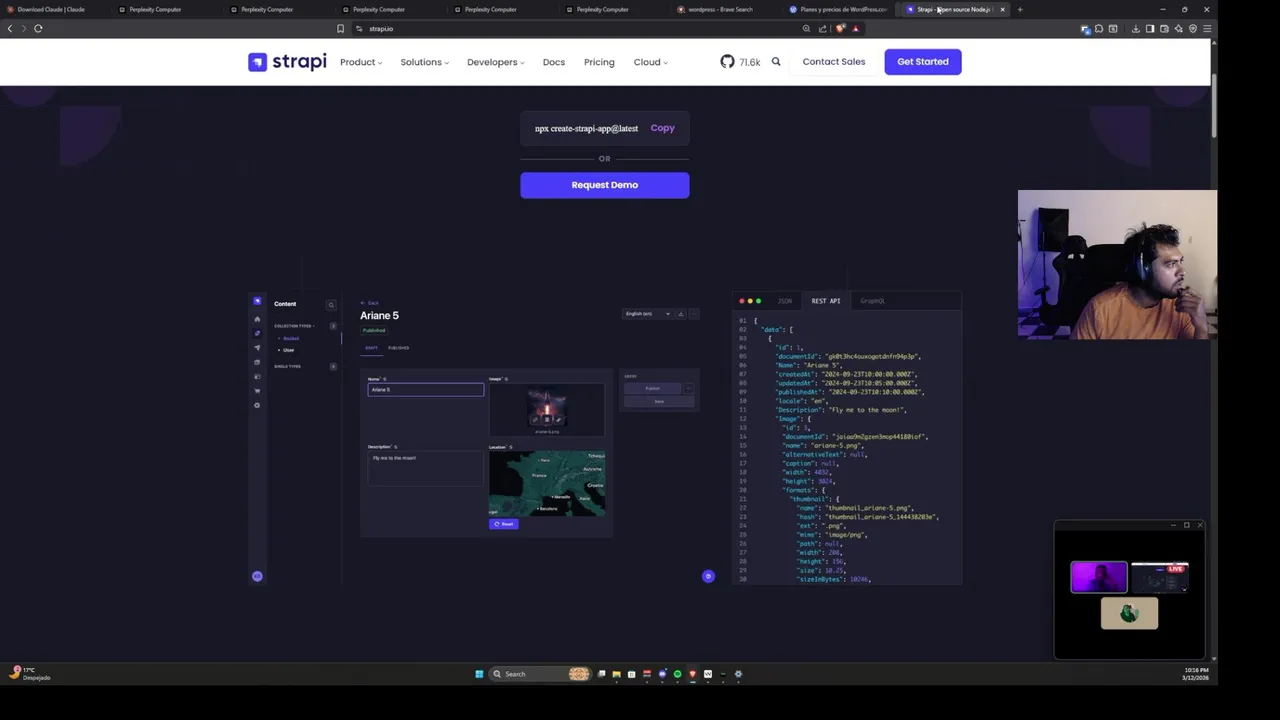Select the Rocket collection type

[x=290, y=339]
